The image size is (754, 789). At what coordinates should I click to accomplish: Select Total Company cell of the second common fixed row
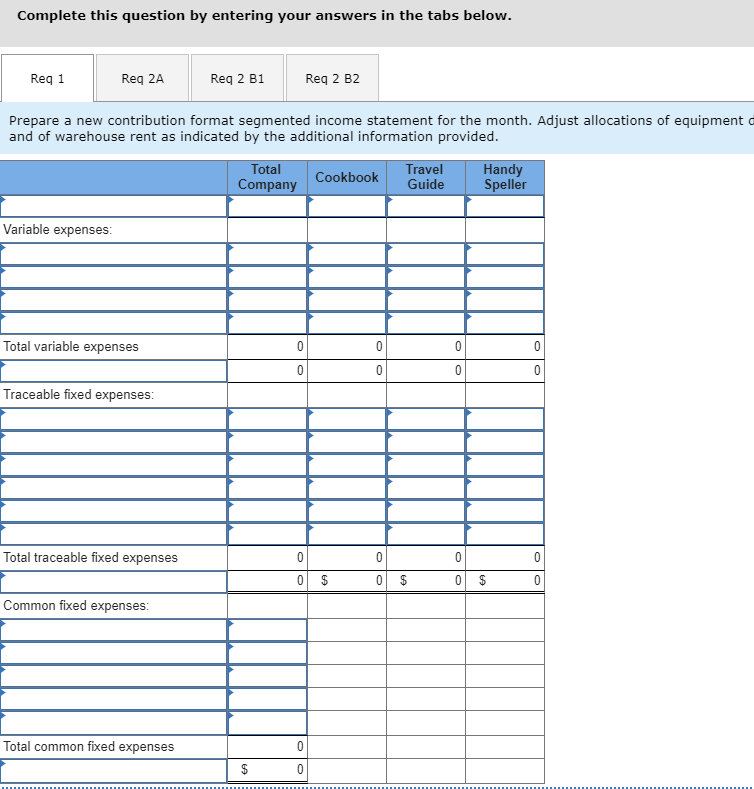pos(267,653)
